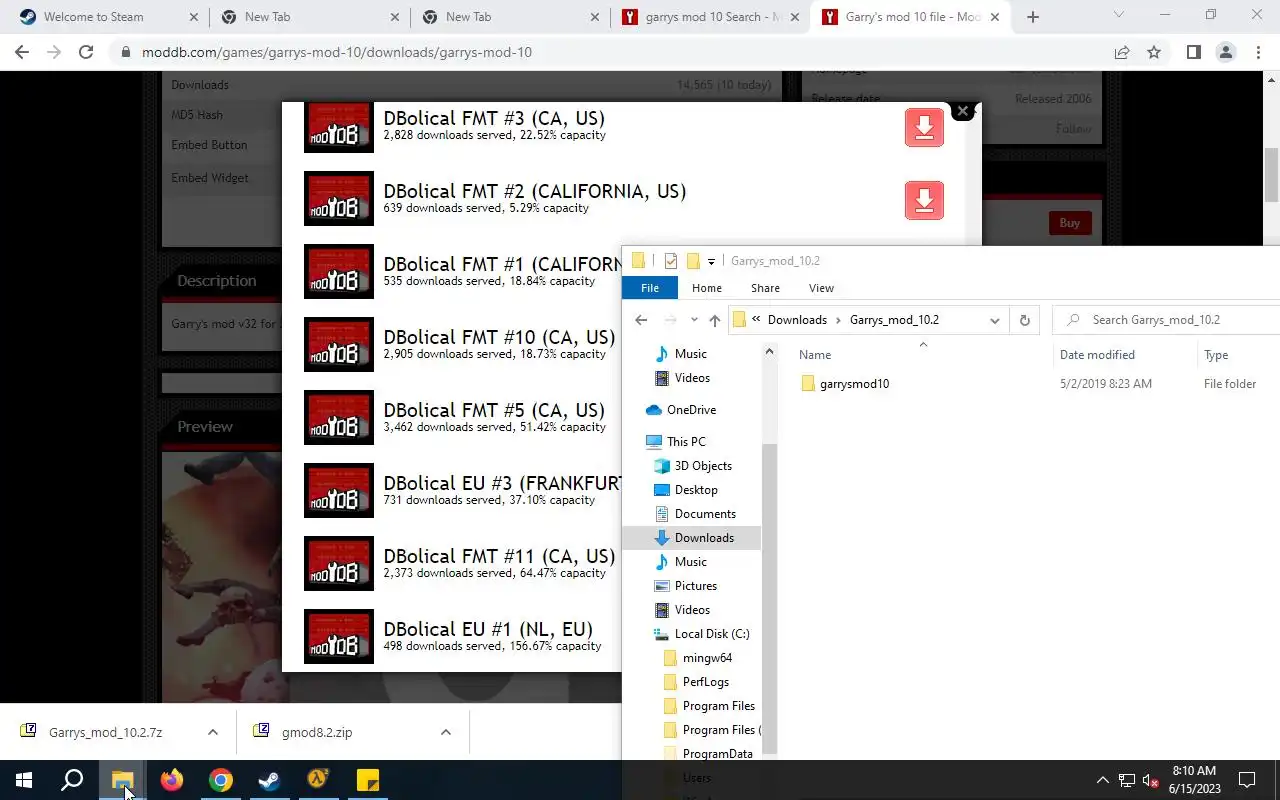
Task: Go up one folder in Explorer
Action: tap(714, 320)
